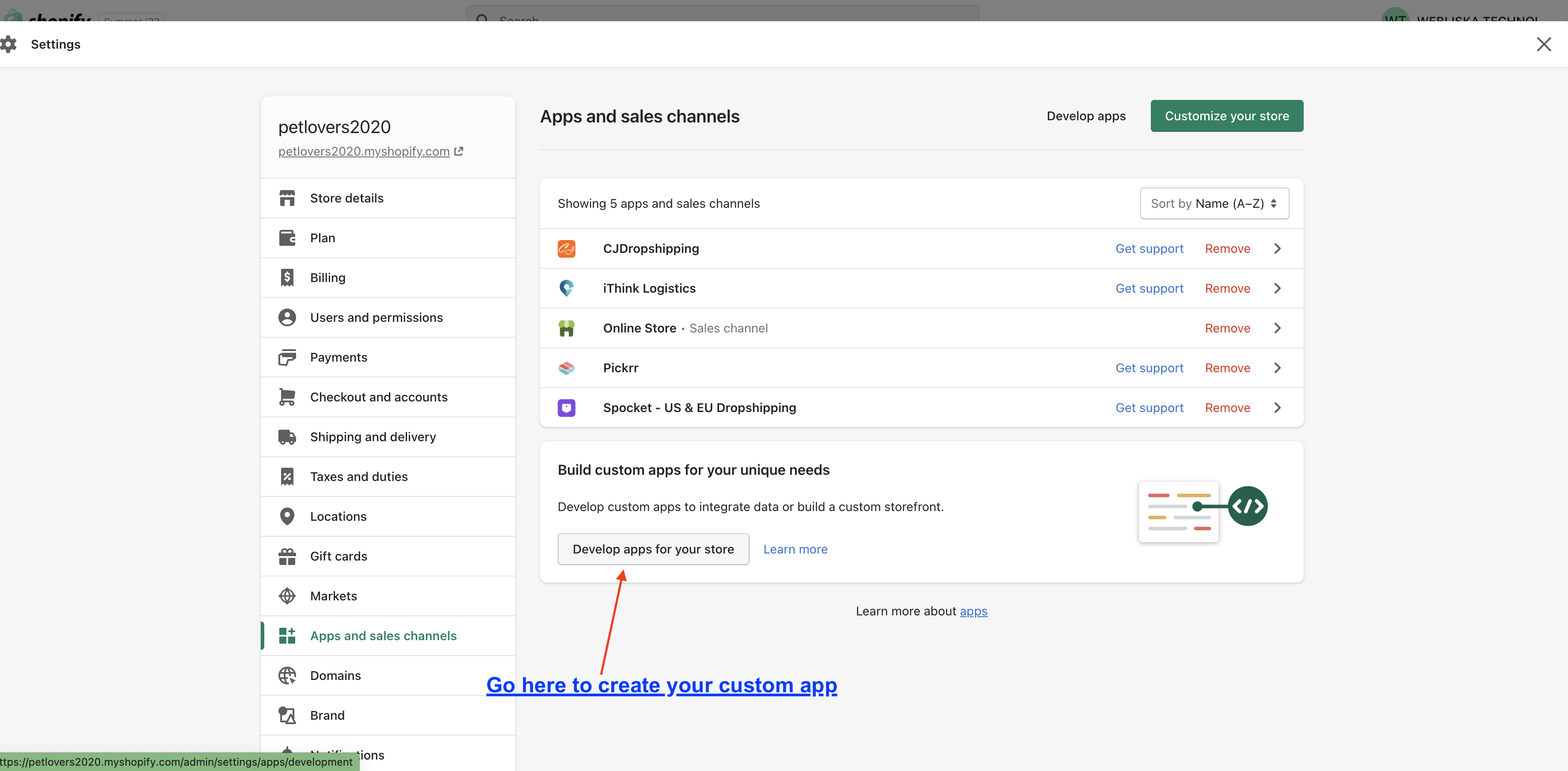1568x771 pixels.
Task: Click the Learn more link
Action: [795, 550]
